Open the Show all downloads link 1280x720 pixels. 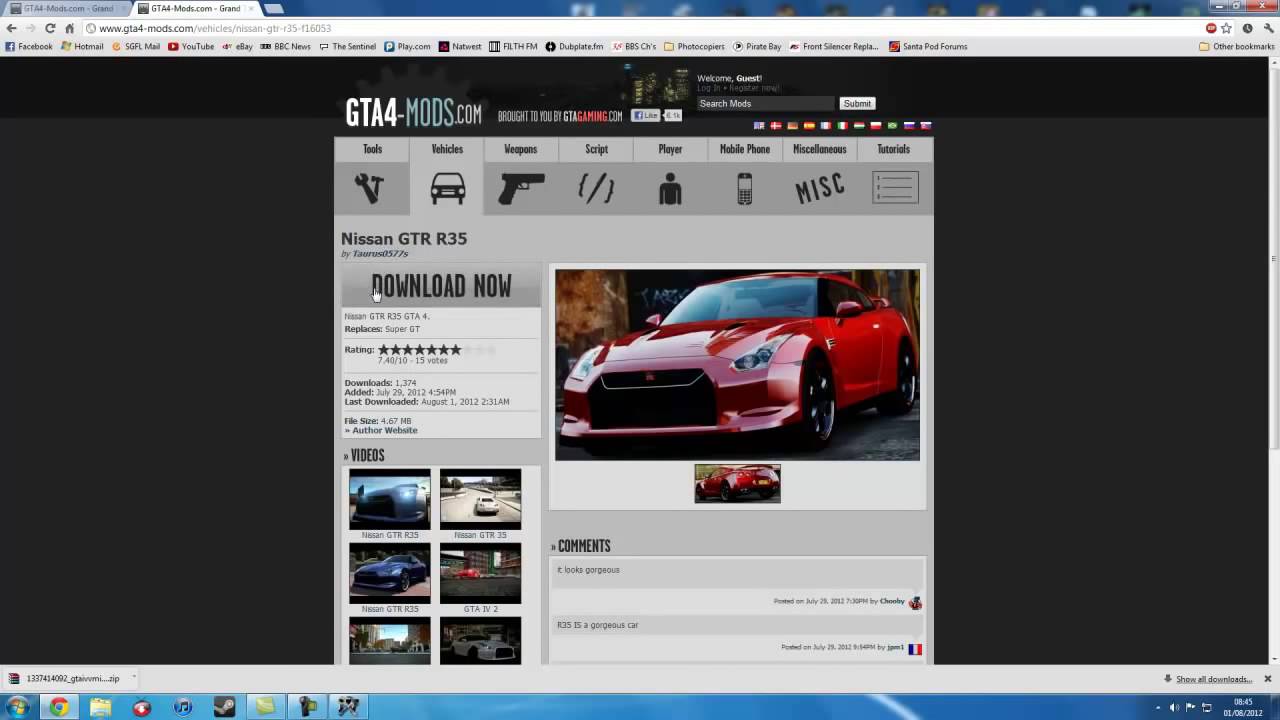pos(1214,679)
